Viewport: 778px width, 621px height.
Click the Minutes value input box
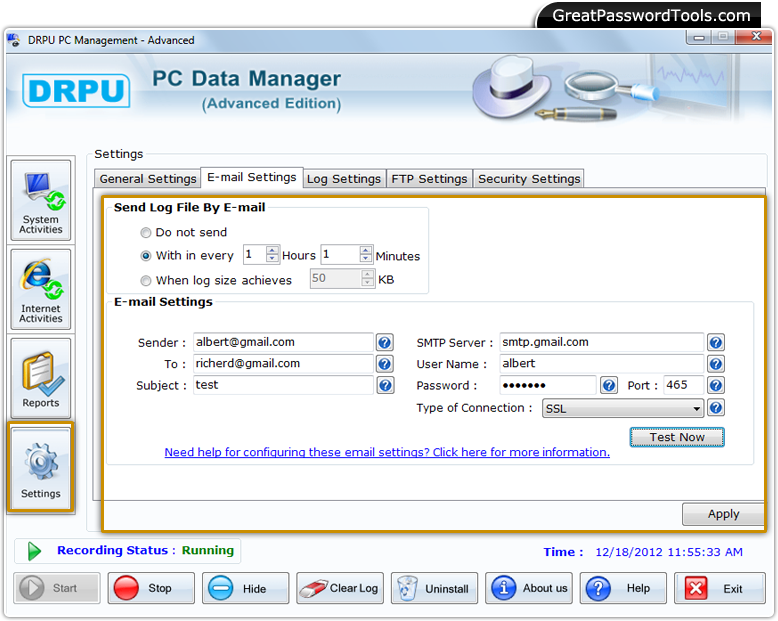pyautogui.click(x=340, y=254)
